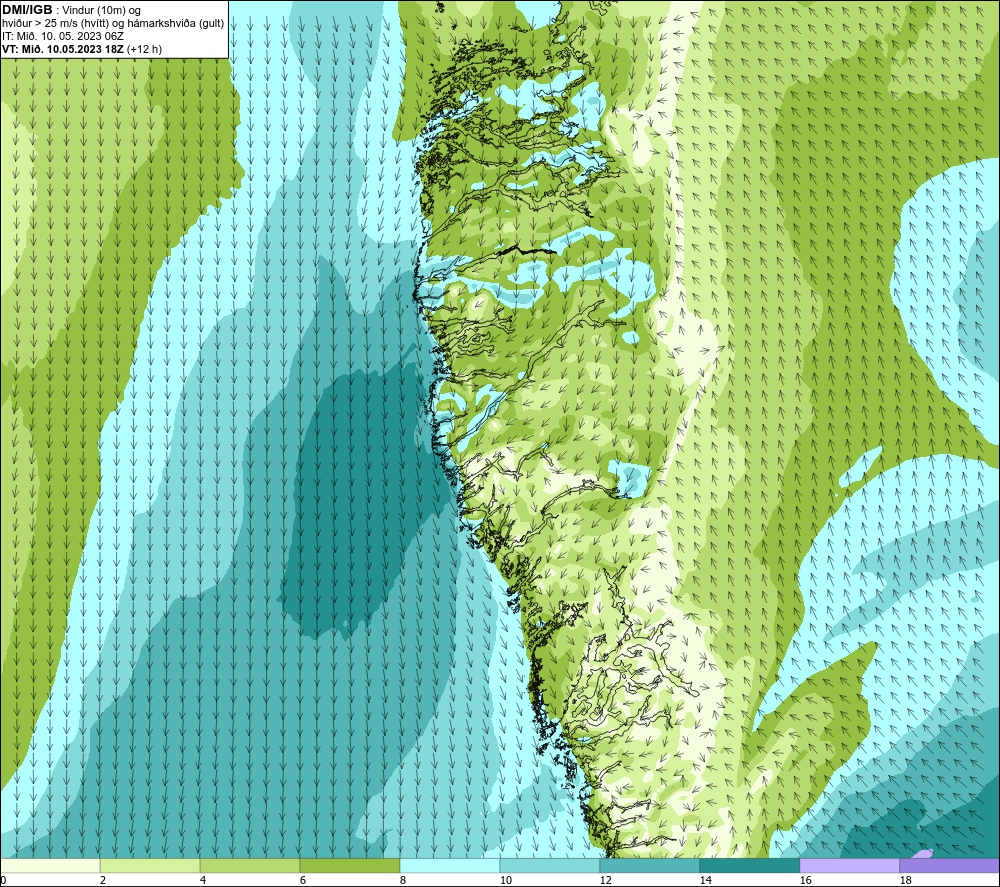Click the scale label '6'

point(303,881)
